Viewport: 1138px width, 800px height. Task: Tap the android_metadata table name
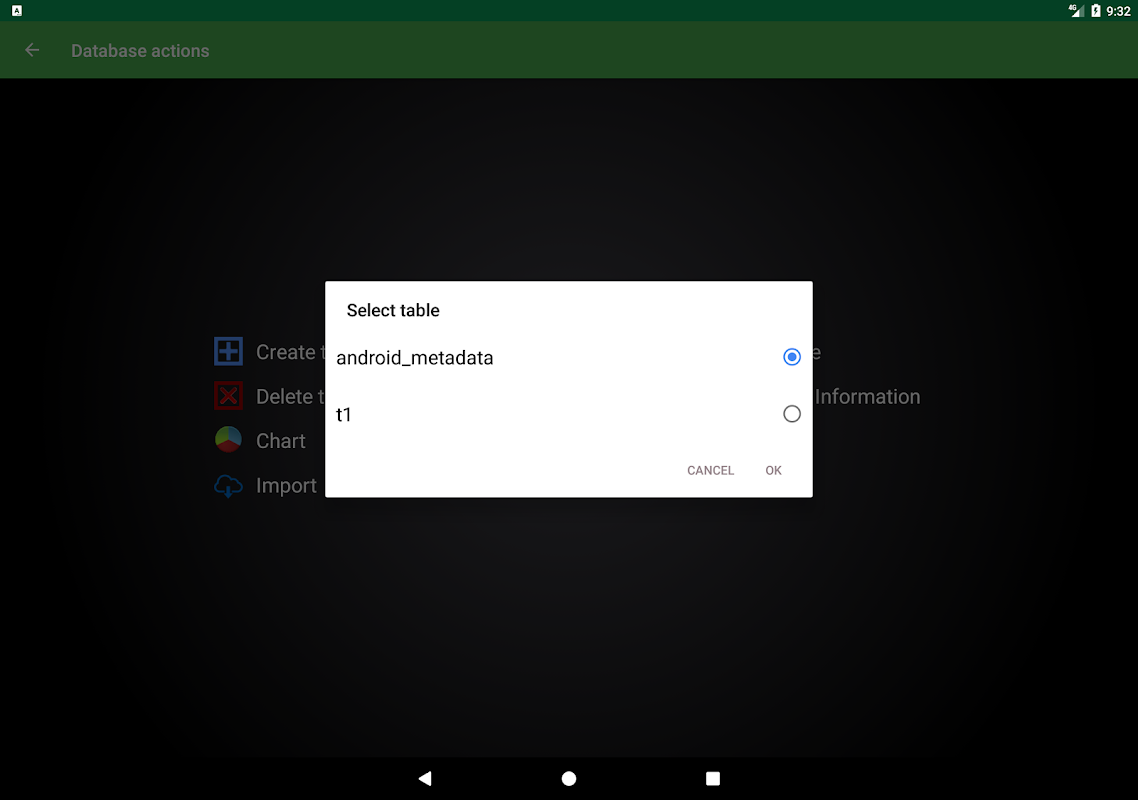coord(414,358)
